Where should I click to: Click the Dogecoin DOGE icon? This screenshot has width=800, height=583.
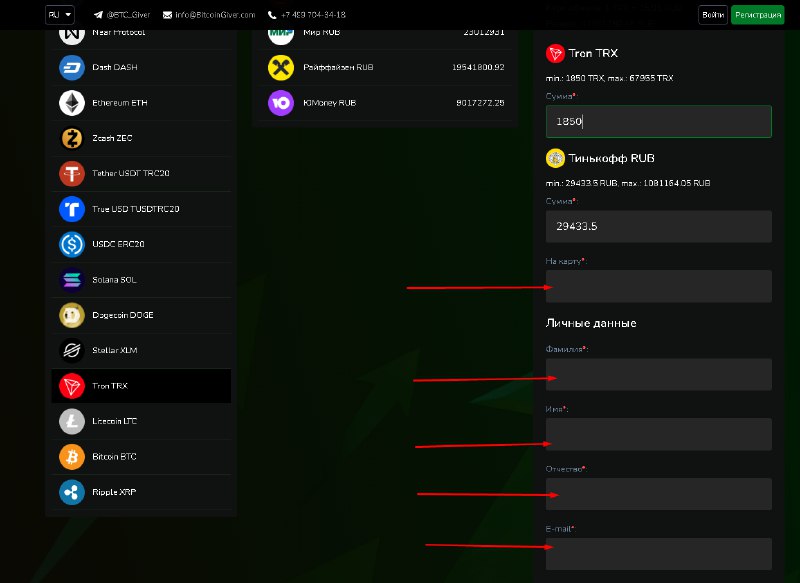tap(72, 315)
